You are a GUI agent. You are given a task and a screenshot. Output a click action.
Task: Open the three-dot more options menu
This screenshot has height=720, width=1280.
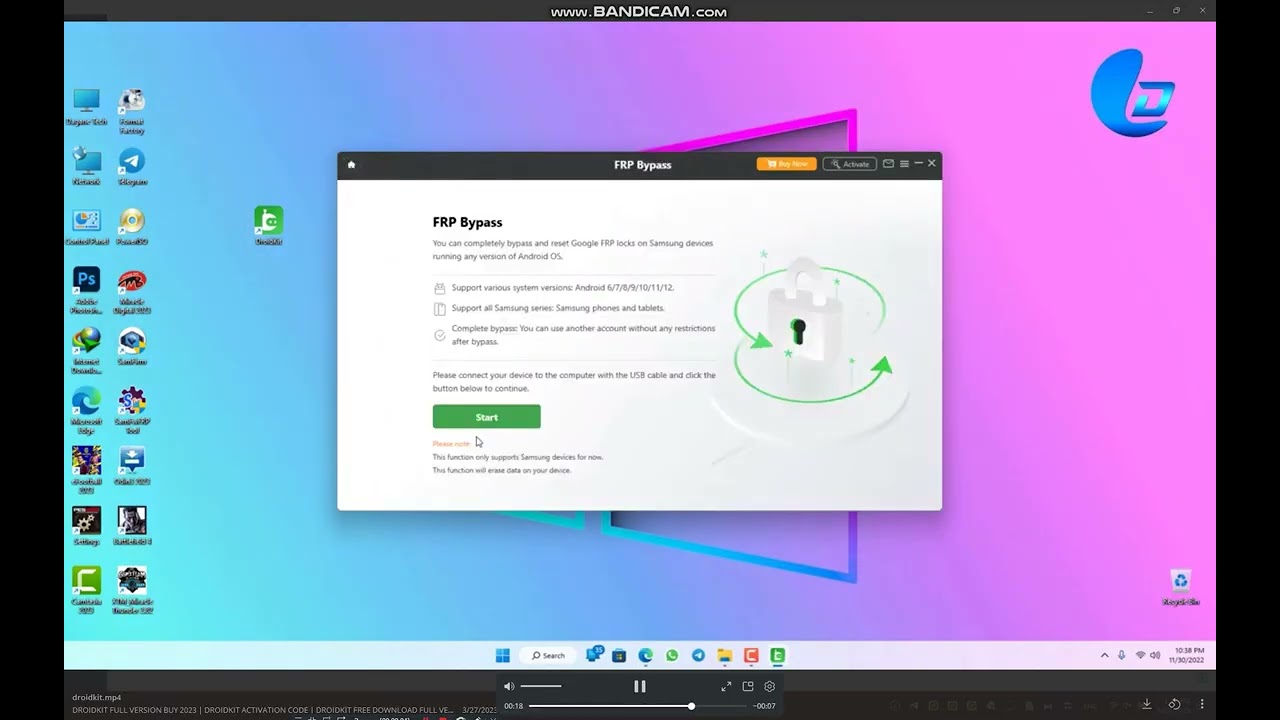point(1203,704)
